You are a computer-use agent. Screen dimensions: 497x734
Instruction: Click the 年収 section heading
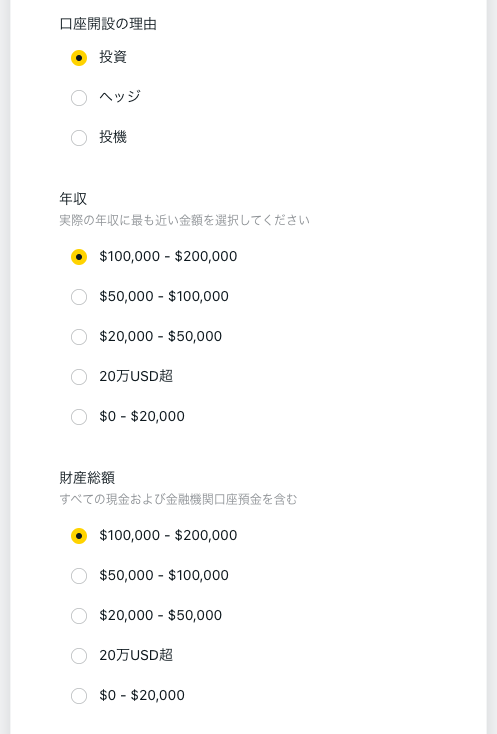73,198
